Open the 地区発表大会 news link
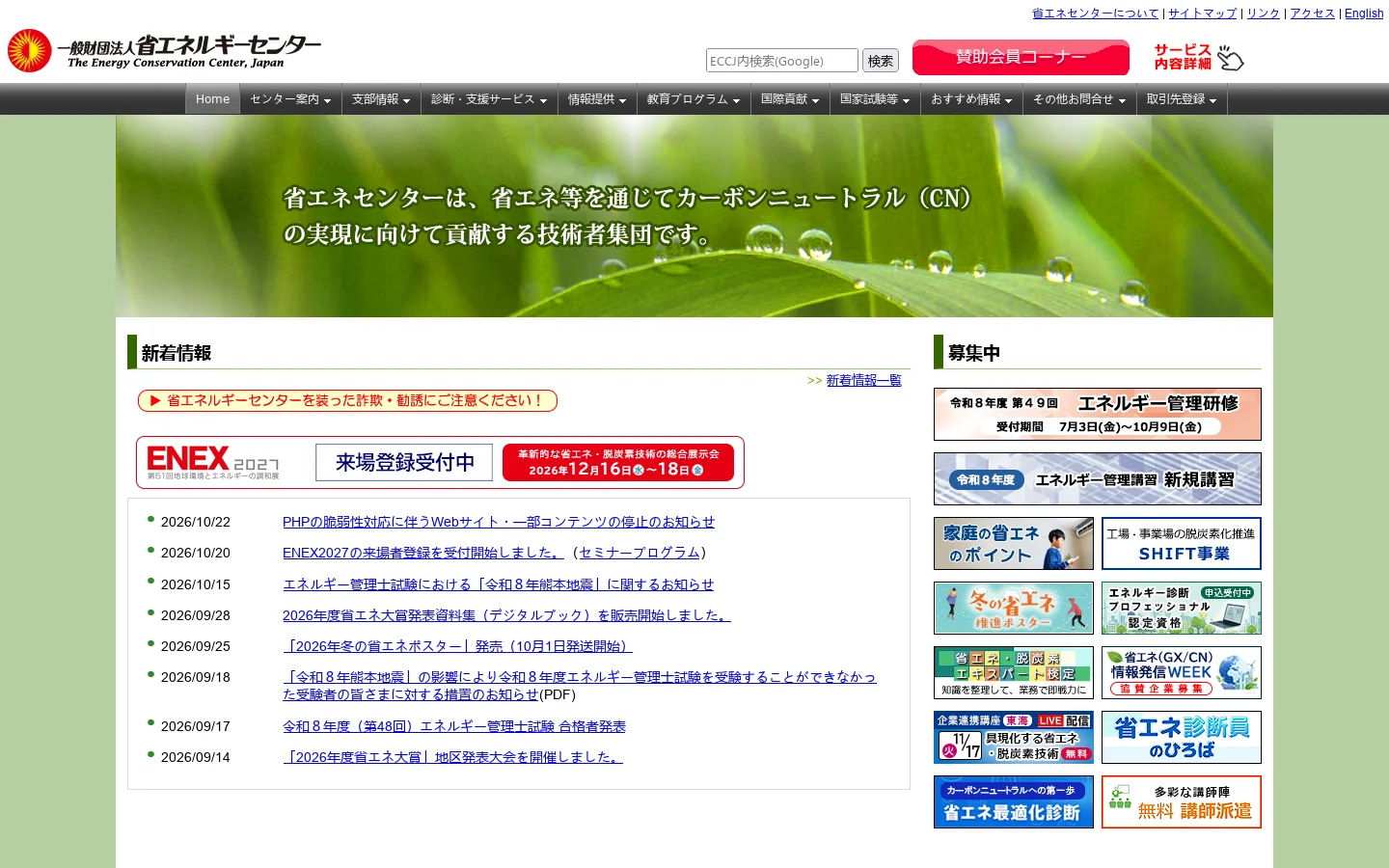Image resolution: width=1389 pixels, height=868 pixels. coord(452,757)
